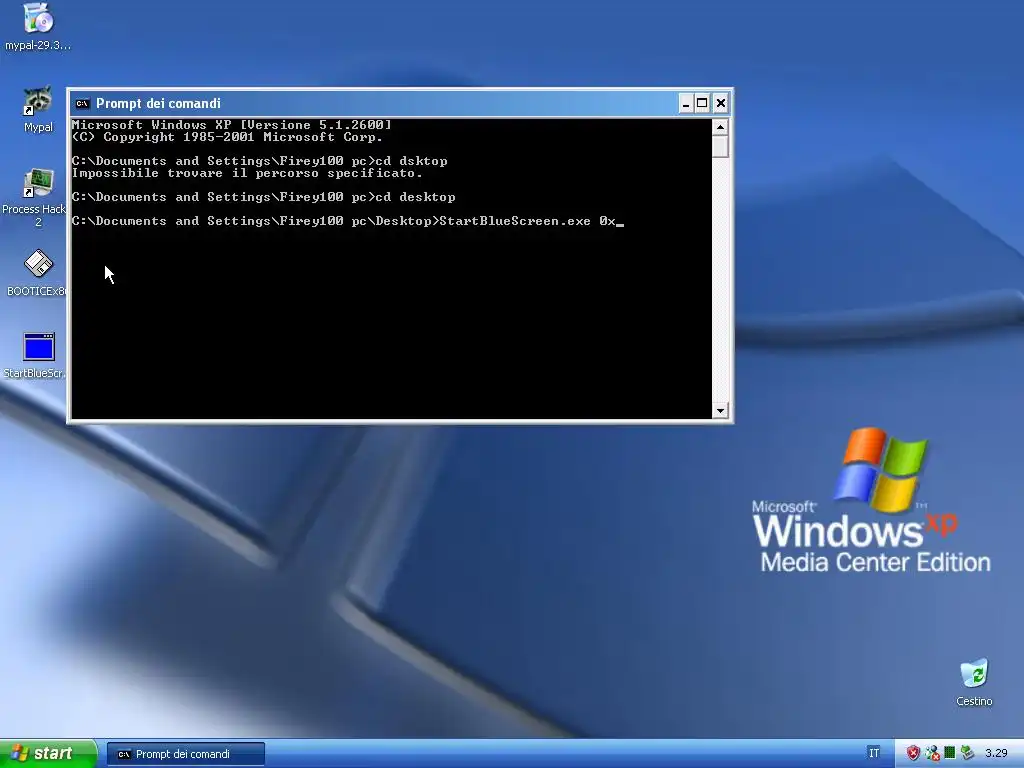
Task: Click the scroll down arrow in command prompt
Action: (x=720, y=411)
